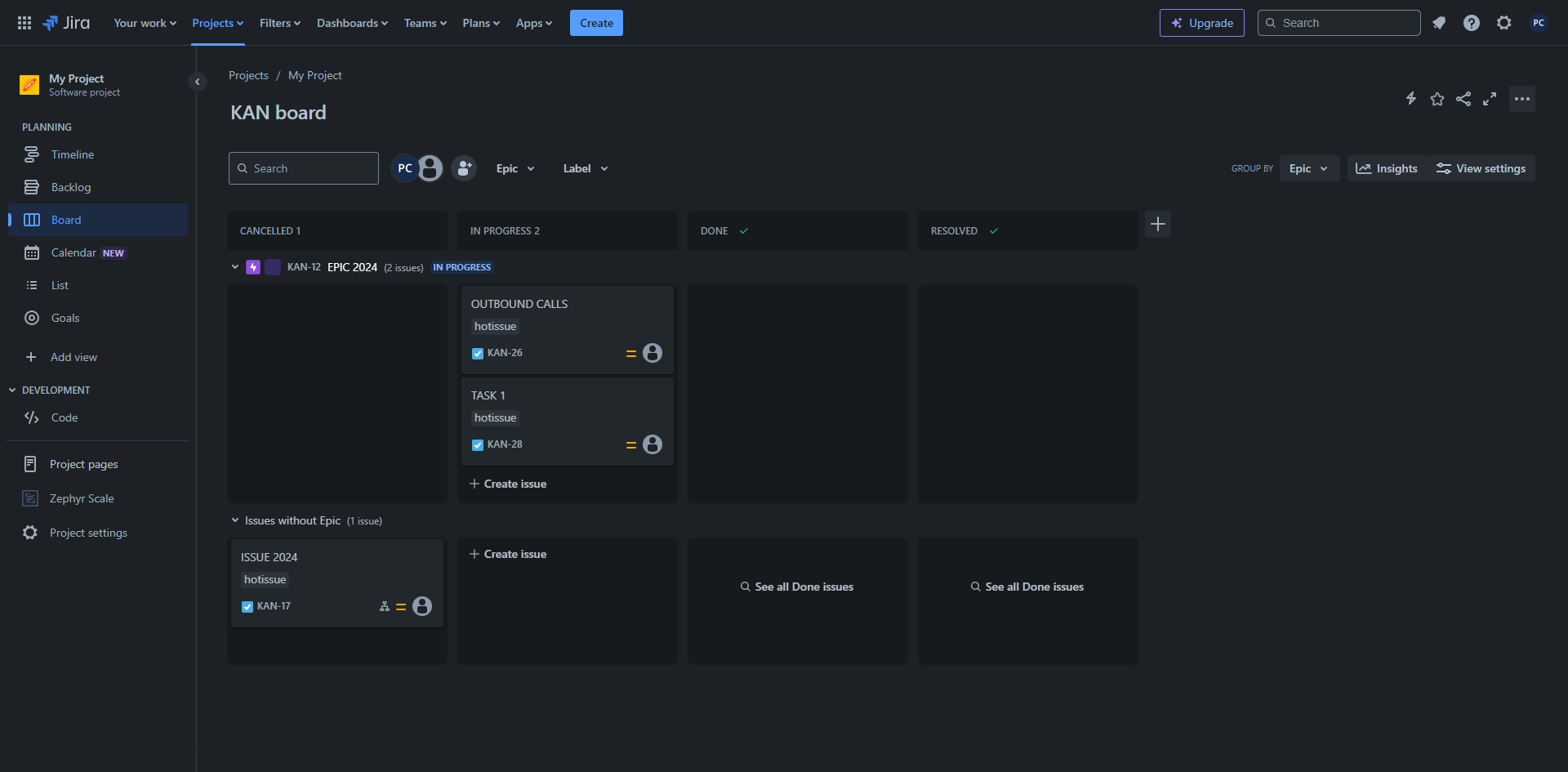Viewport: 1568px width, 772px height.
Task: Open the Jira app switcher grid
Action: (x=24, y=23)
